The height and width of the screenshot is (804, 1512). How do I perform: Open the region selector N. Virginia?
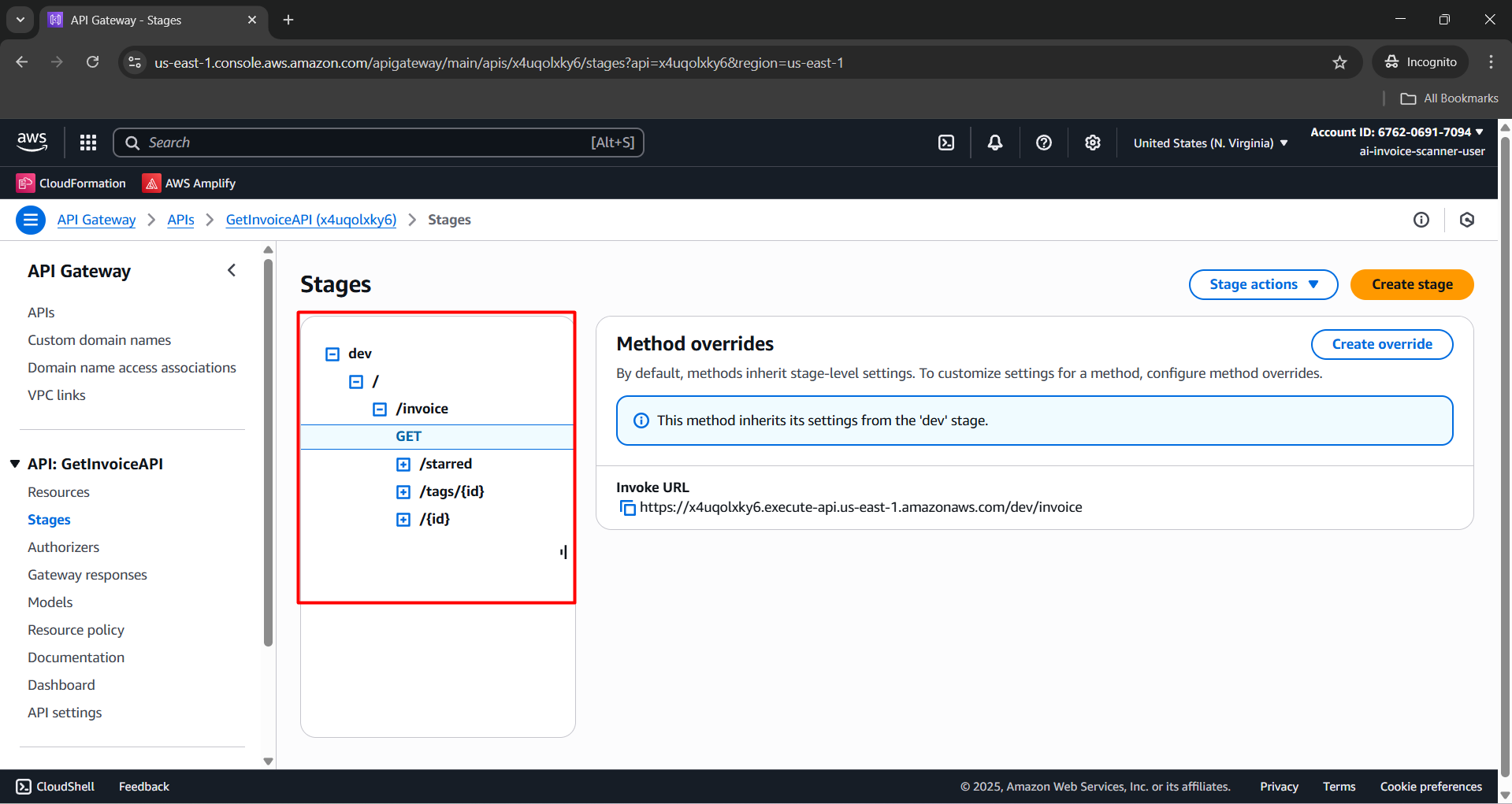point(1210,143)
